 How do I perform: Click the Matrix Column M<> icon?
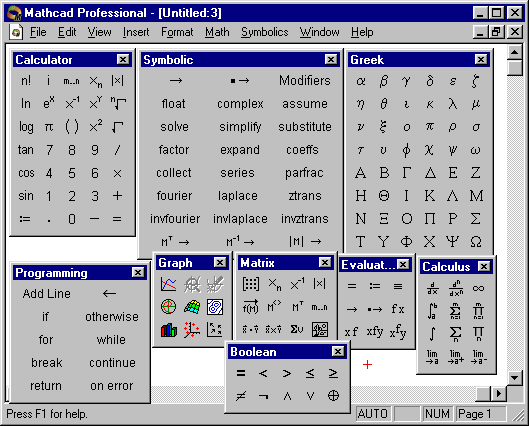[x=274, y=307]
